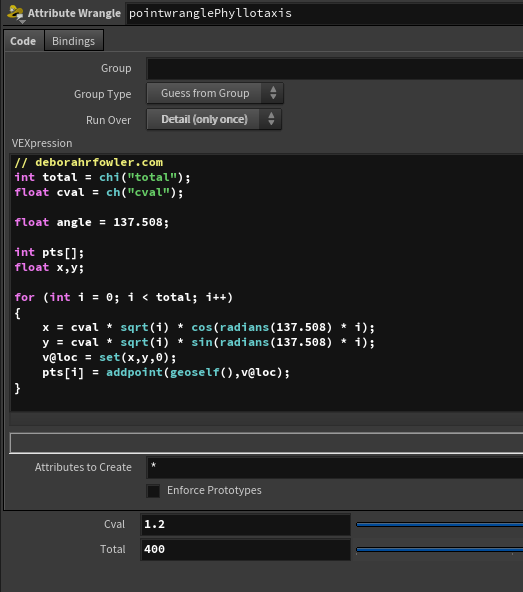Click the Run Over dropdown arrows
Screen dimensions: 523x592
pos(271,119)
